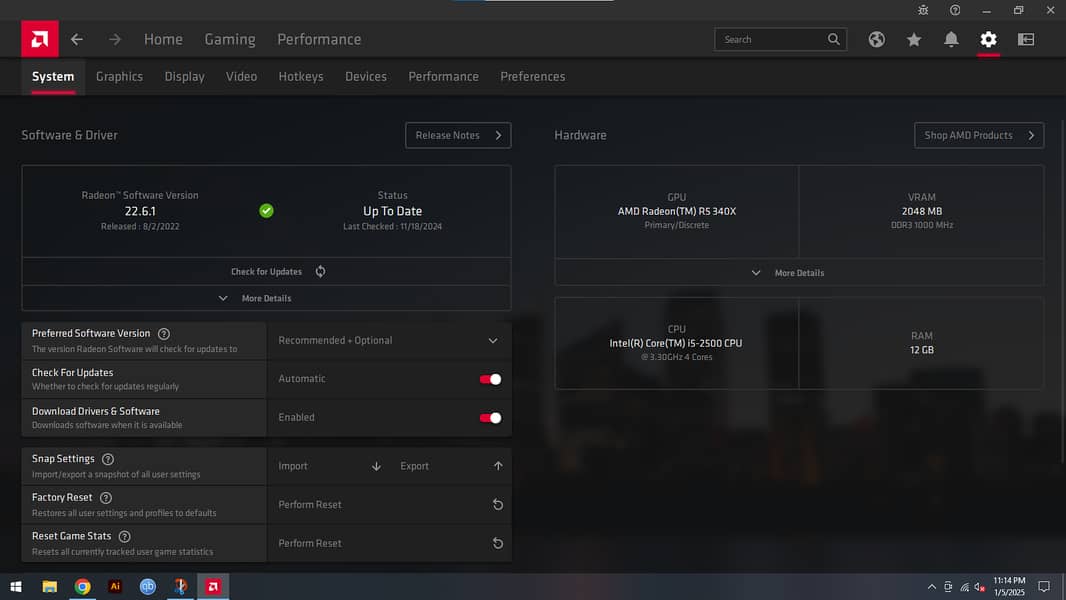
Task: Click the Factory Reset undo icon
Action: point(498,504)
